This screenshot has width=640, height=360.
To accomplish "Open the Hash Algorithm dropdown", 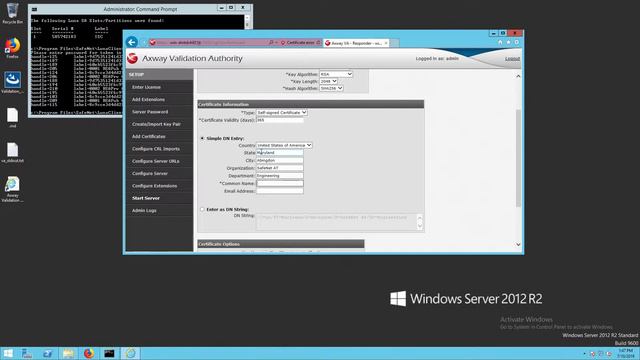I will [x=331, y=88].
